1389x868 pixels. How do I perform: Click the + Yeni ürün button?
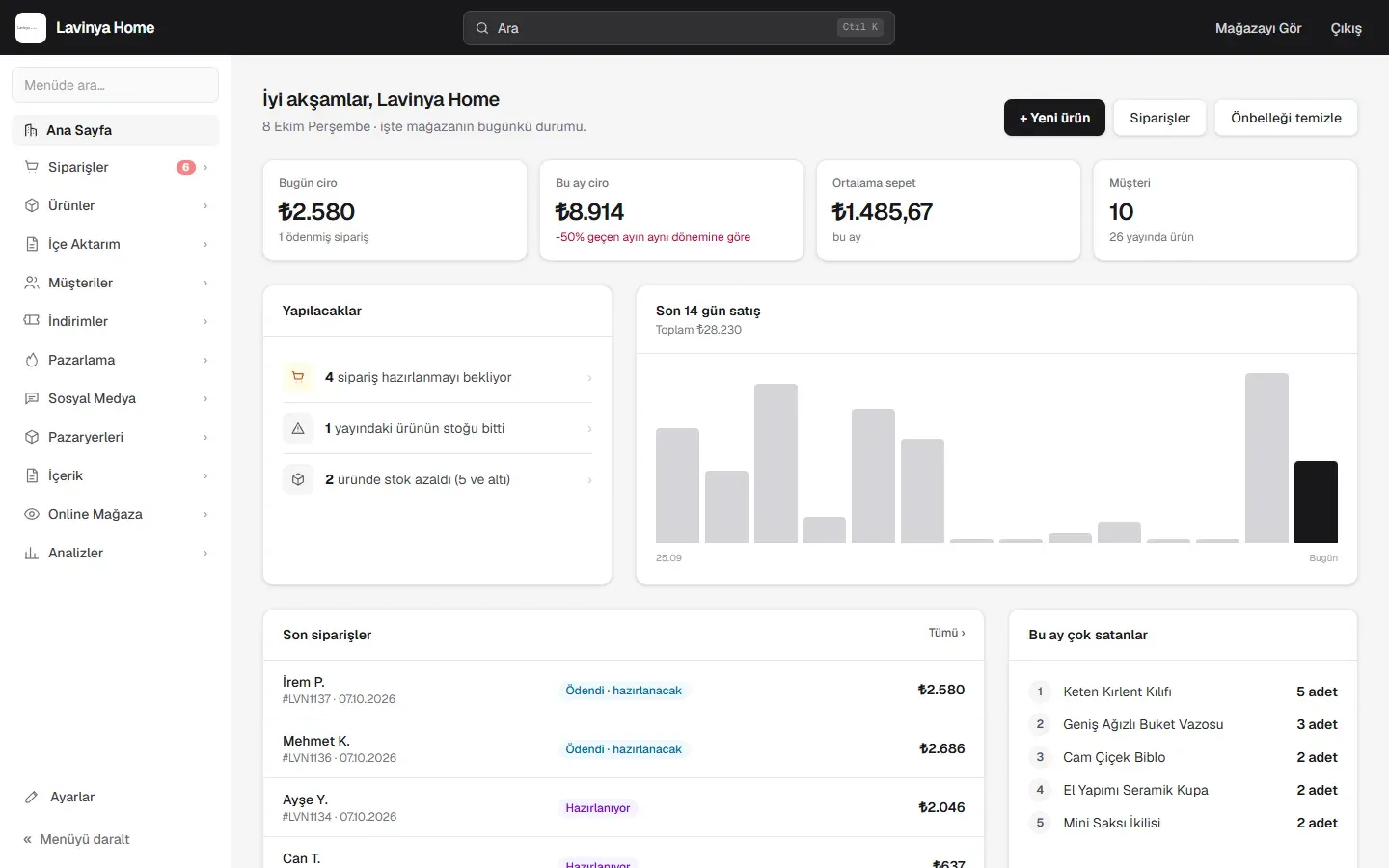coord(1054,118)
